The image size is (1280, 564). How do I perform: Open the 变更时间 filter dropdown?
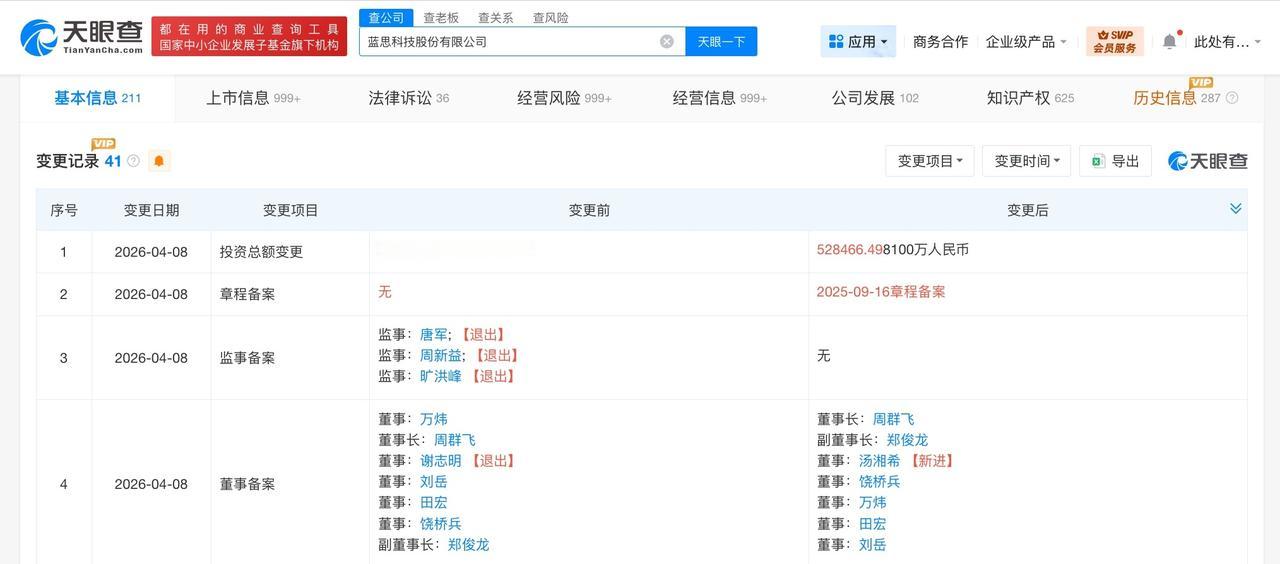pyautogui.click(x=1027, y=161)
